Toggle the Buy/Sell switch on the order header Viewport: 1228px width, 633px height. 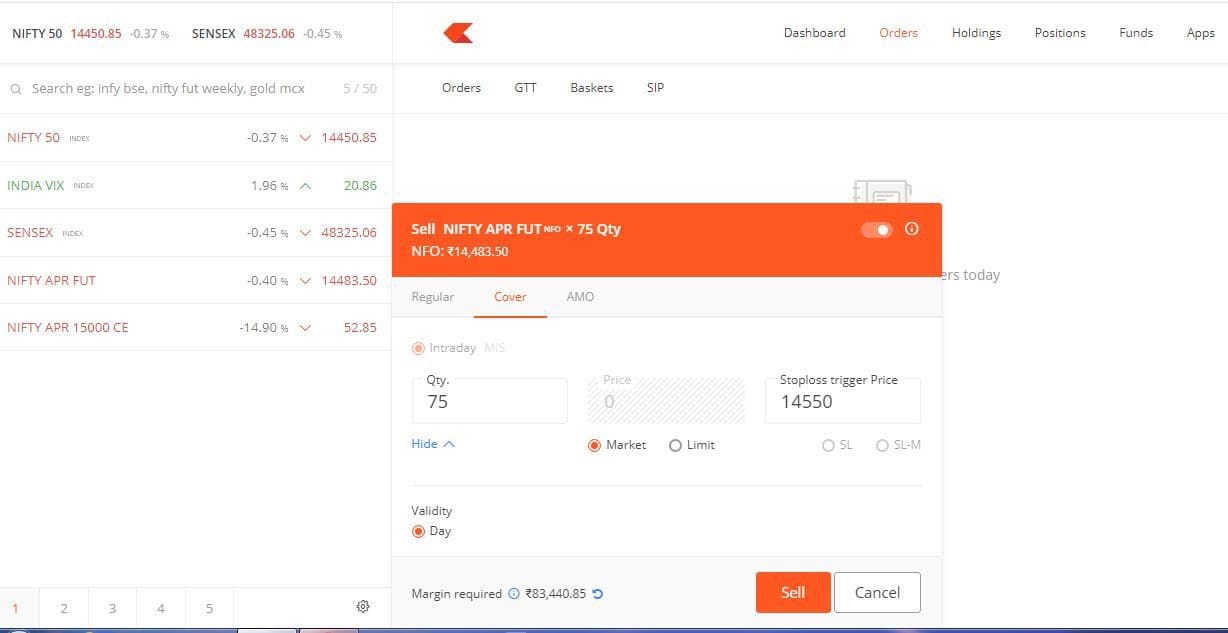876,229
